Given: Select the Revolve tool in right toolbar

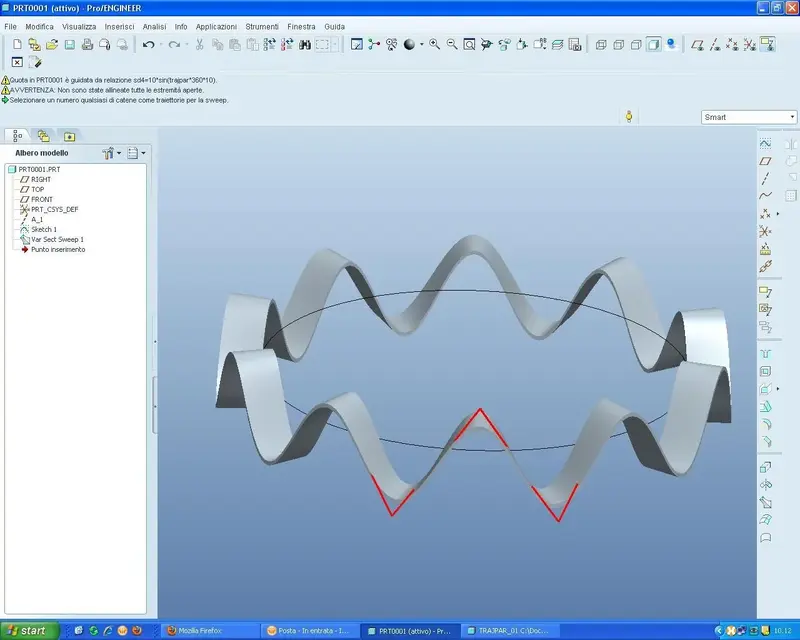Looking at the screenshot, I should click(x=765, y=485).
